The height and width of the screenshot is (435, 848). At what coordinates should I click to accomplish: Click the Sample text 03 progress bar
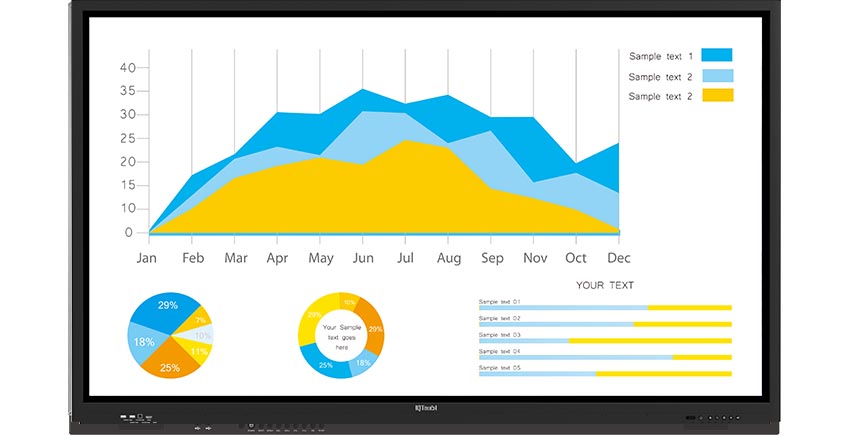point(605,341)
